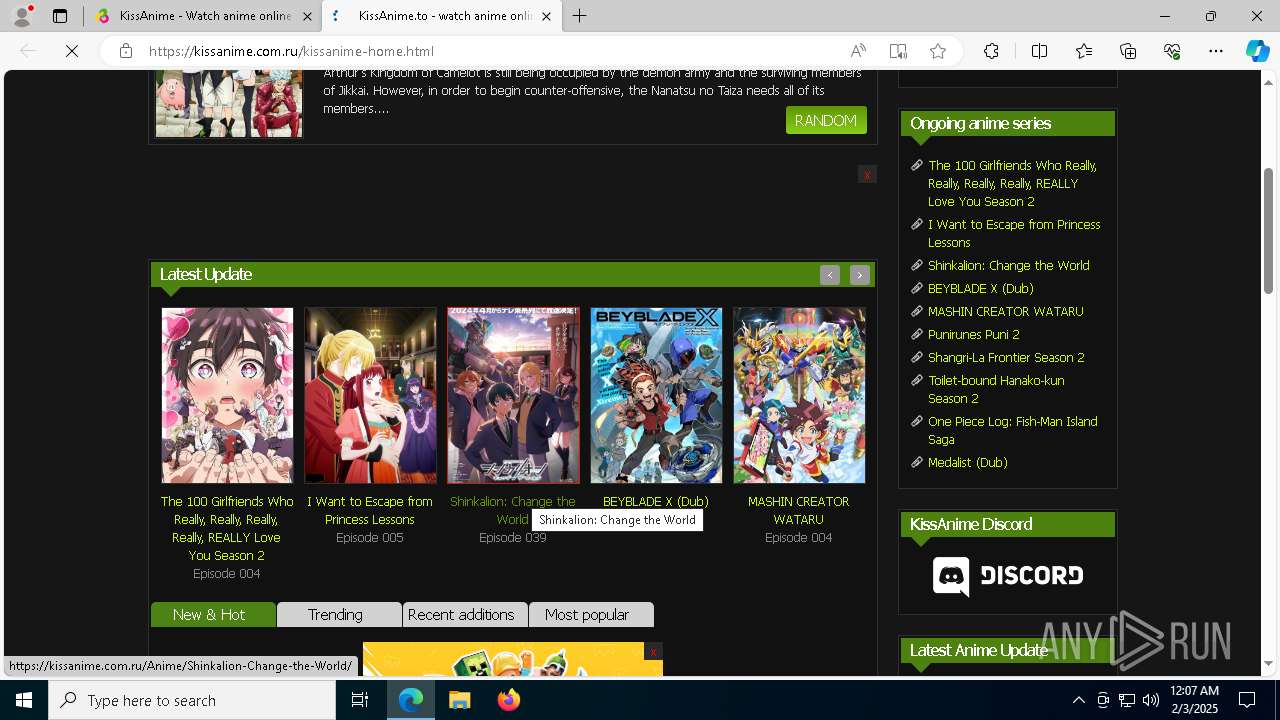Open Windows Start menu

coord(24,700)
